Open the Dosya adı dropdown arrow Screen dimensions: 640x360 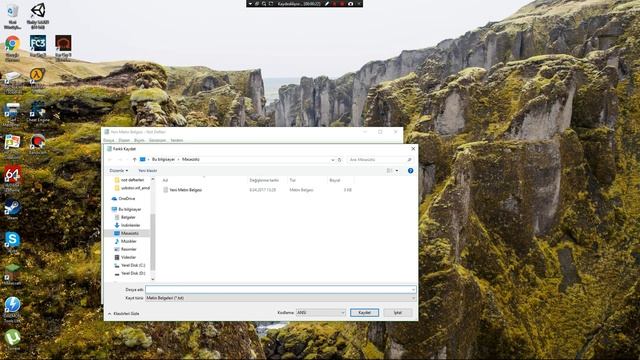point(413,289)
